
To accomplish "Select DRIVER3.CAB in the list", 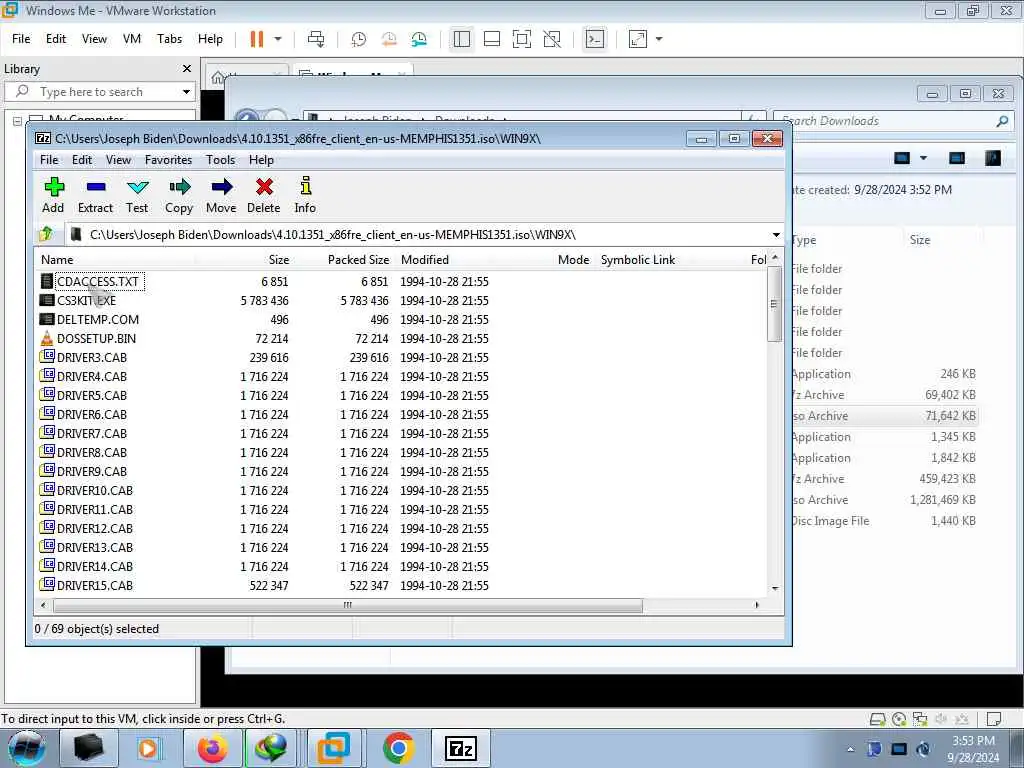I will (91, 357).
